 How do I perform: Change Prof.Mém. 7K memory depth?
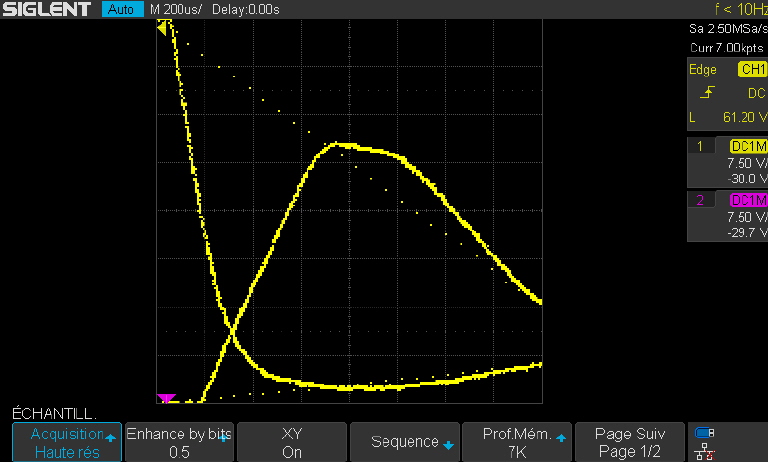pyautogui.click(x=517, y=442)
